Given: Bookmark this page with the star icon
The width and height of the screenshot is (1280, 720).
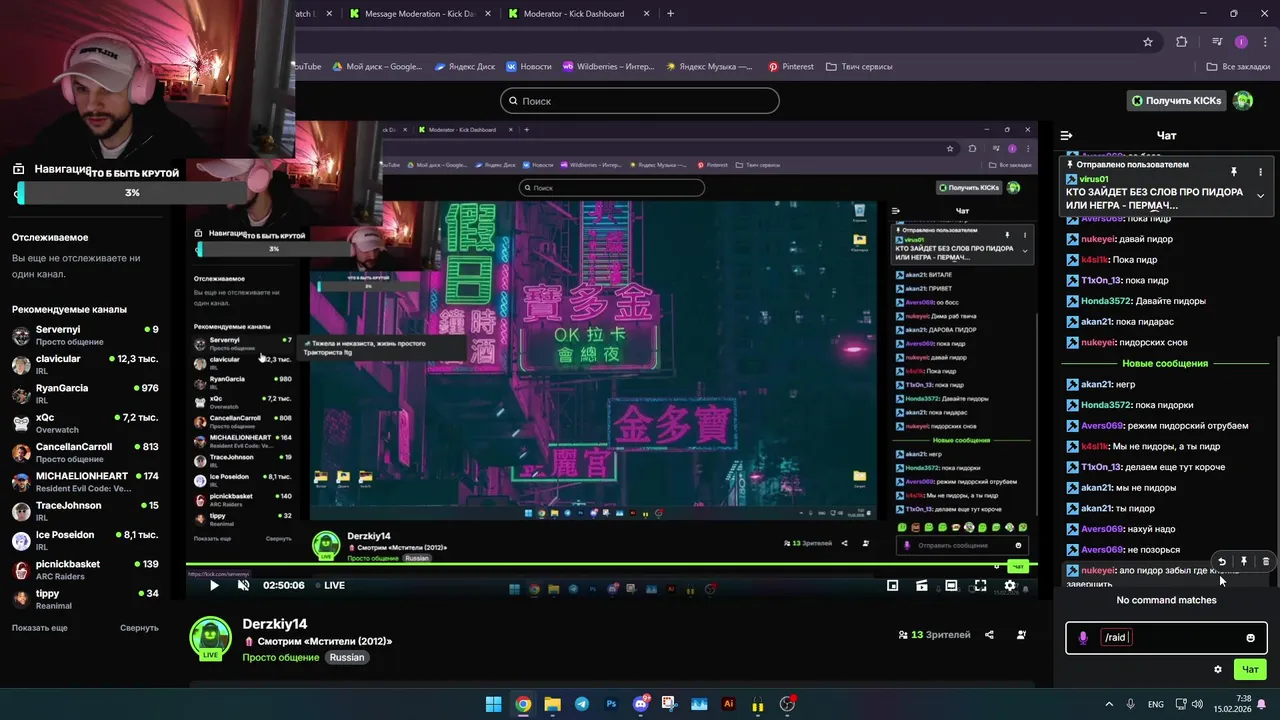Looking at the screenshot, I should click(1148, 42).
